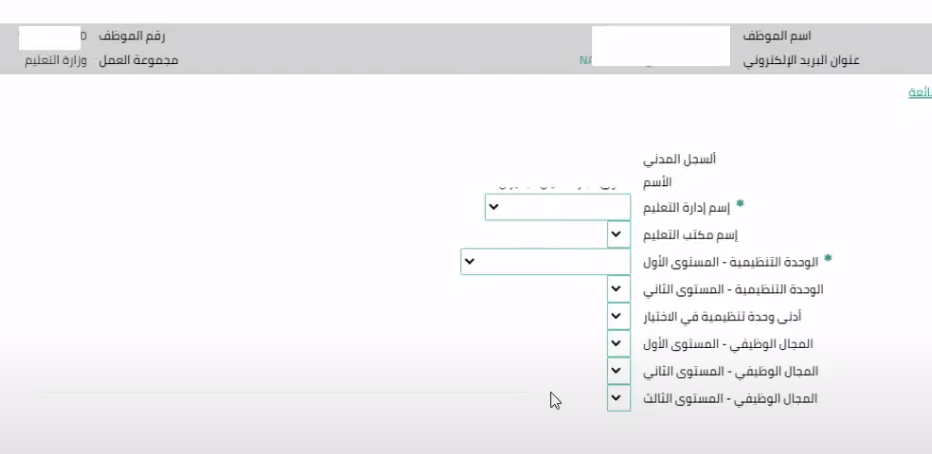
Task: Open المجال الوظيفي - المستوى الثاني dropdown arrow
Action: tap(619, 371)
